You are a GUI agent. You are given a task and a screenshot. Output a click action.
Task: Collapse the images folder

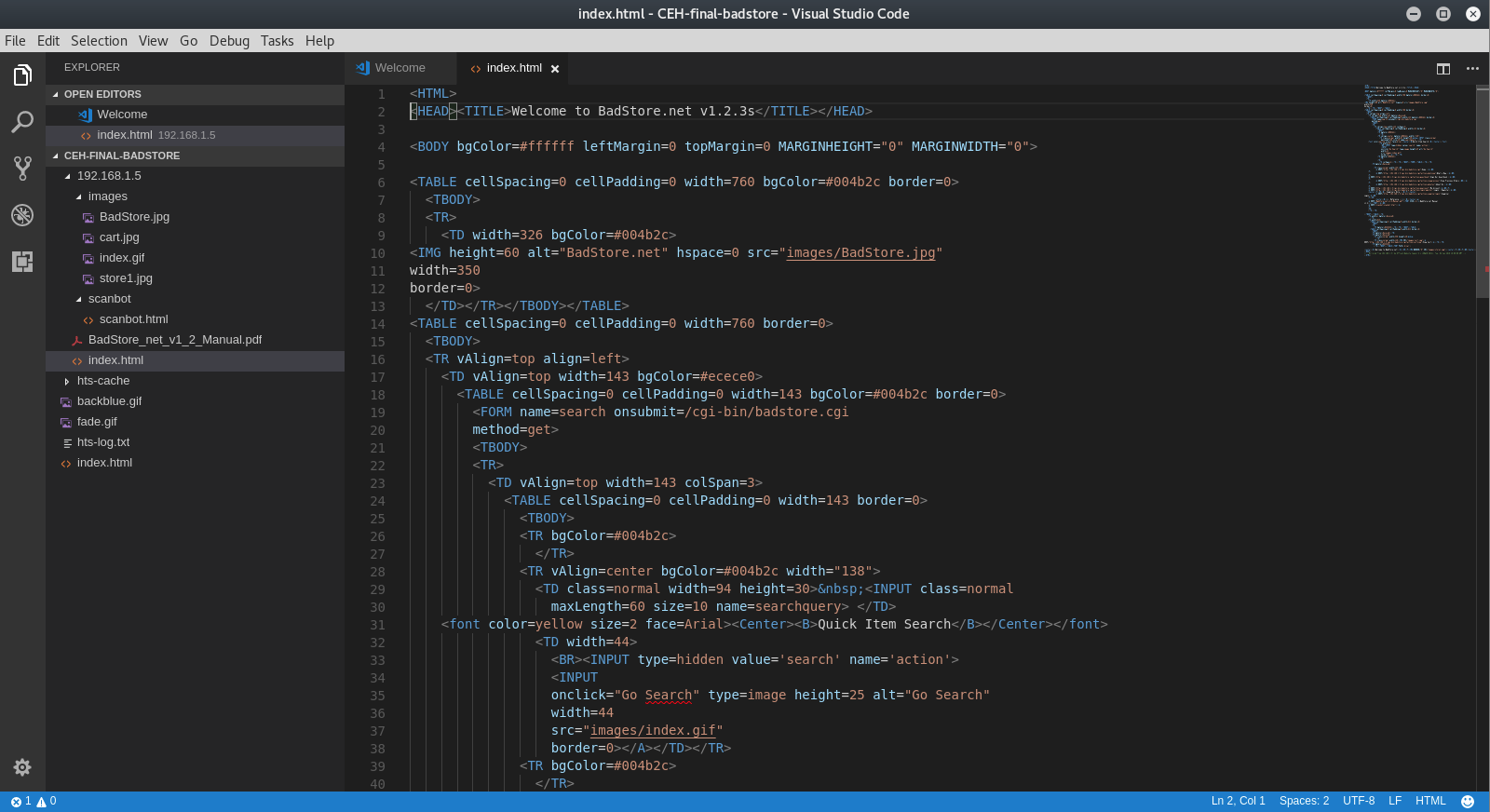[x=78, y=196]
